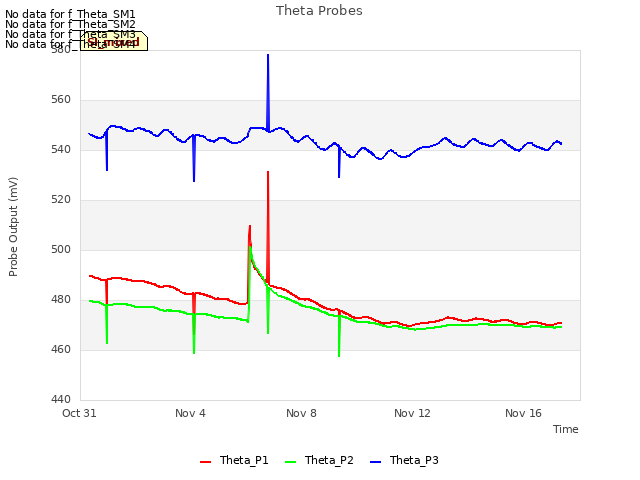640x480 pixels.
Task: Click the tallest blue Theta_P3 spike peak
Action: 268,55
